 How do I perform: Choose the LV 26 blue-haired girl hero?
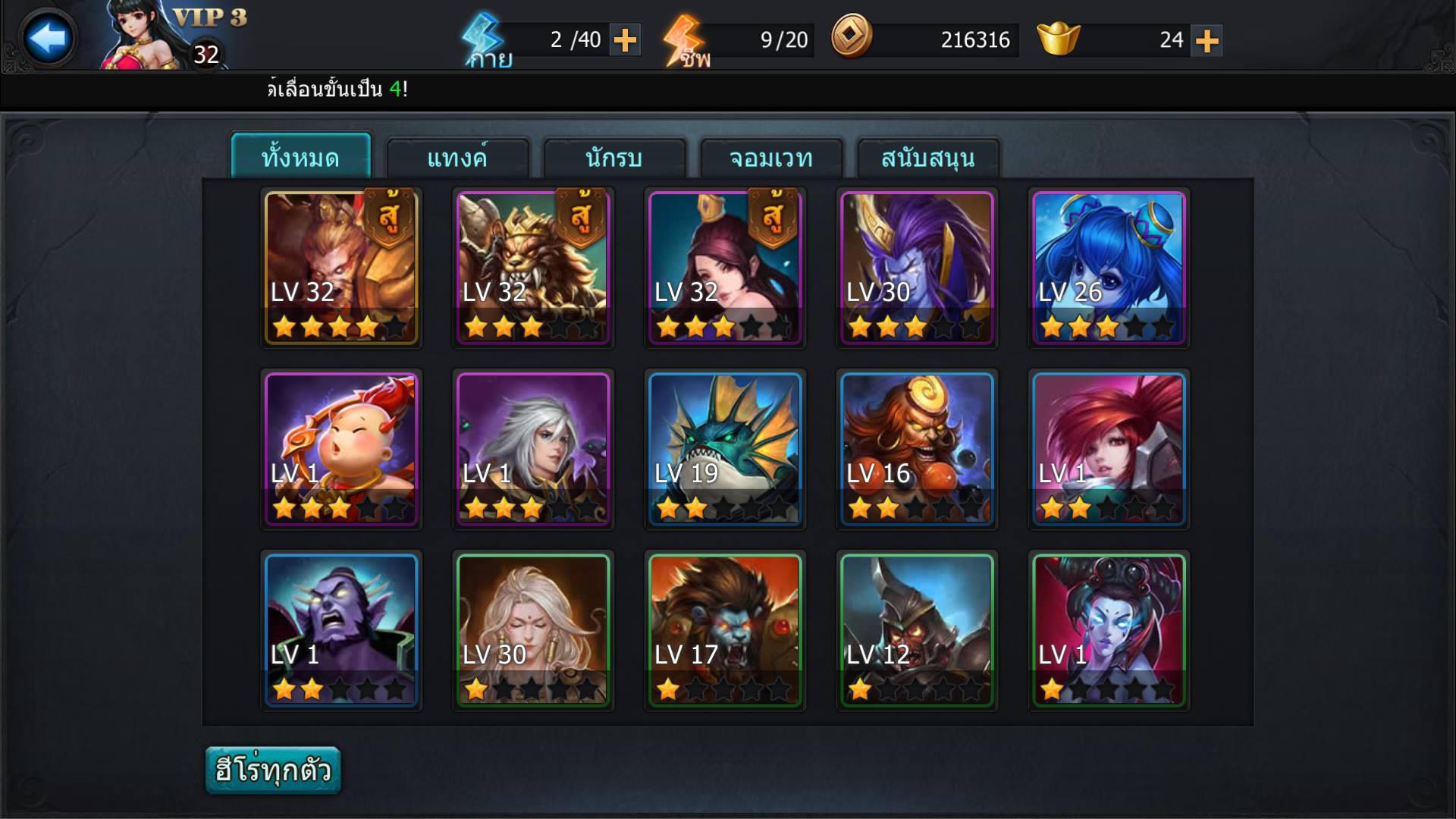click(1109, 268)
